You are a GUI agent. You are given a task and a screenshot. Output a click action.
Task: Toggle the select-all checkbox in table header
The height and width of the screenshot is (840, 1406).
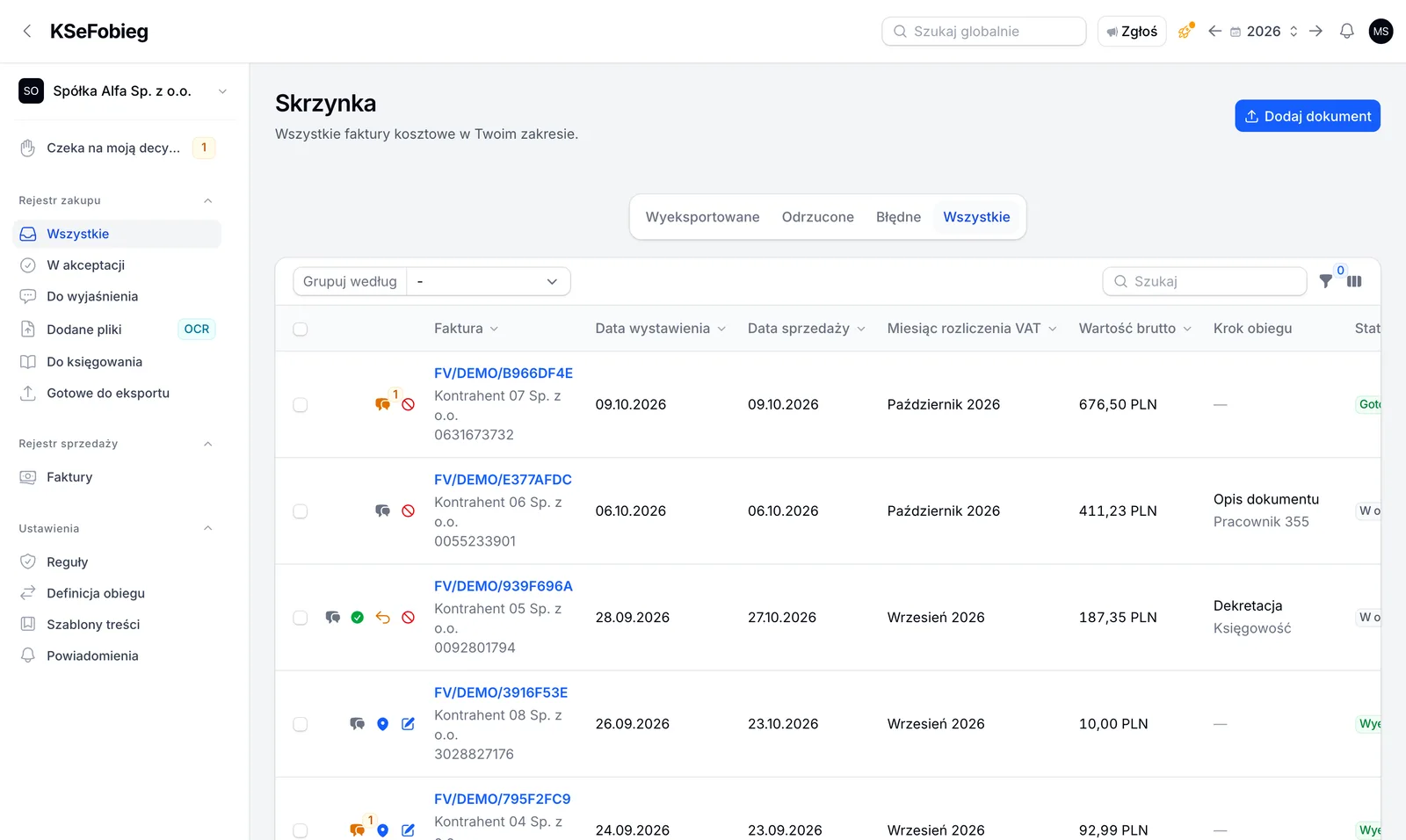(301, 329)
